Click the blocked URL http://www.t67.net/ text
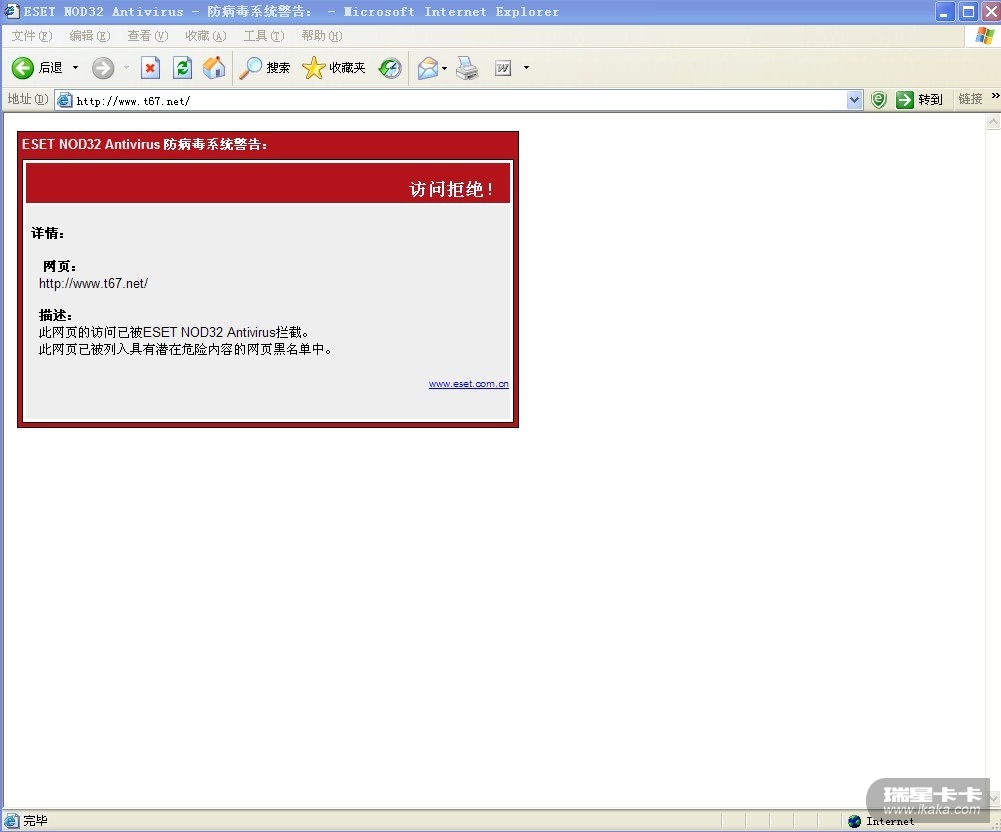The height and width of the screenshot is (832, 1001). click(x=93, y=284)
